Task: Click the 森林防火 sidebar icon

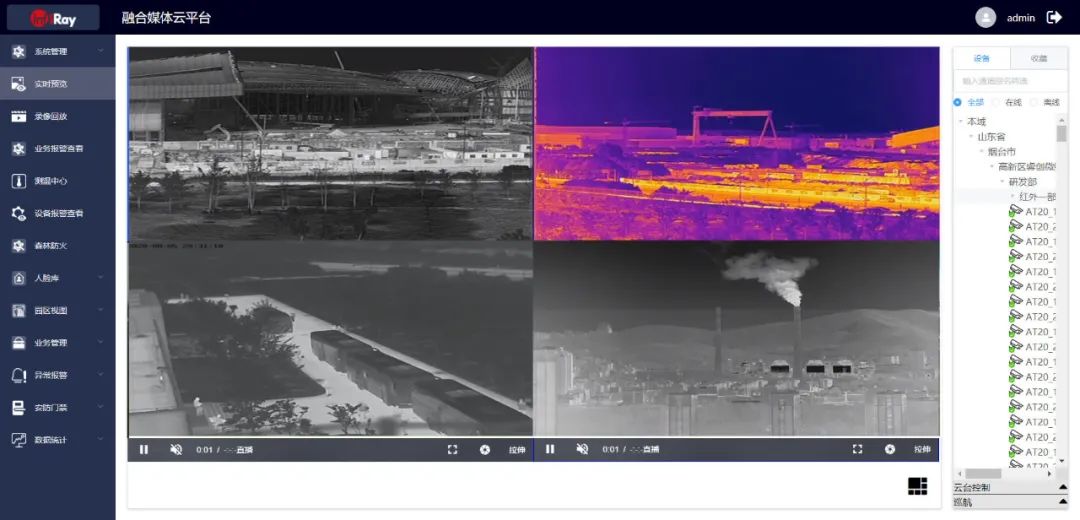Action: [x=18, y=246]
